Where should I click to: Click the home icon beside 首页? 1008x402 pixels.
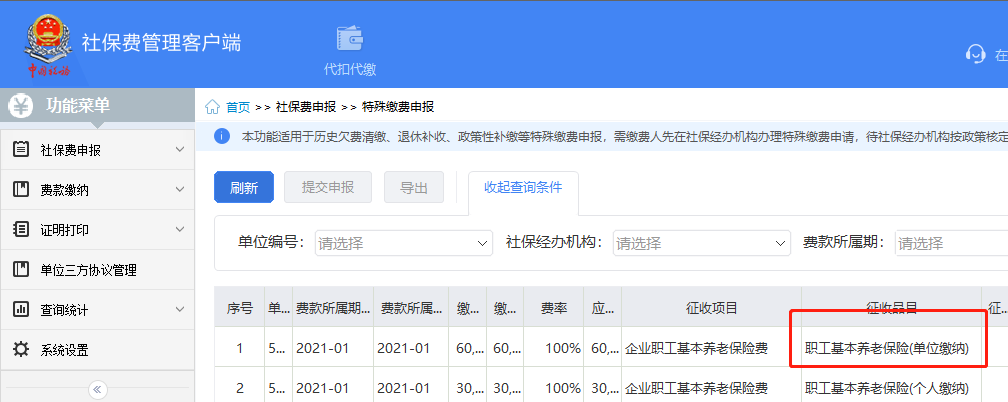coord(212,107)
